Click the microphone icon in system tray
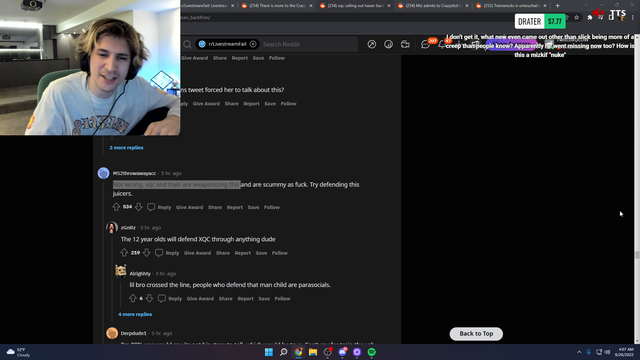640x360 pixels. pyautogui.click(x=589, y=352)
